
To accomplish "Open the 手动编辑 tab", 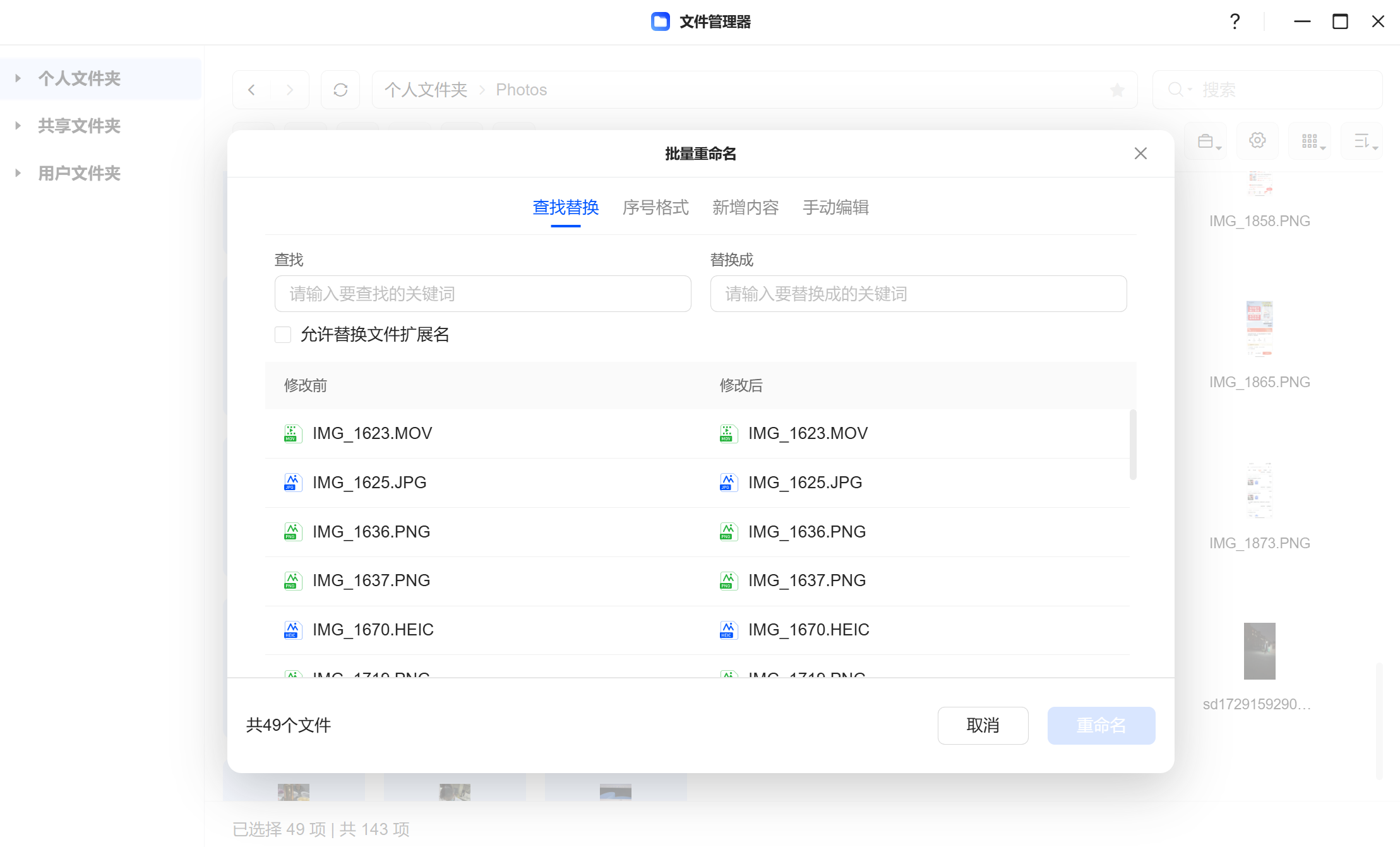I will (835, 207).
